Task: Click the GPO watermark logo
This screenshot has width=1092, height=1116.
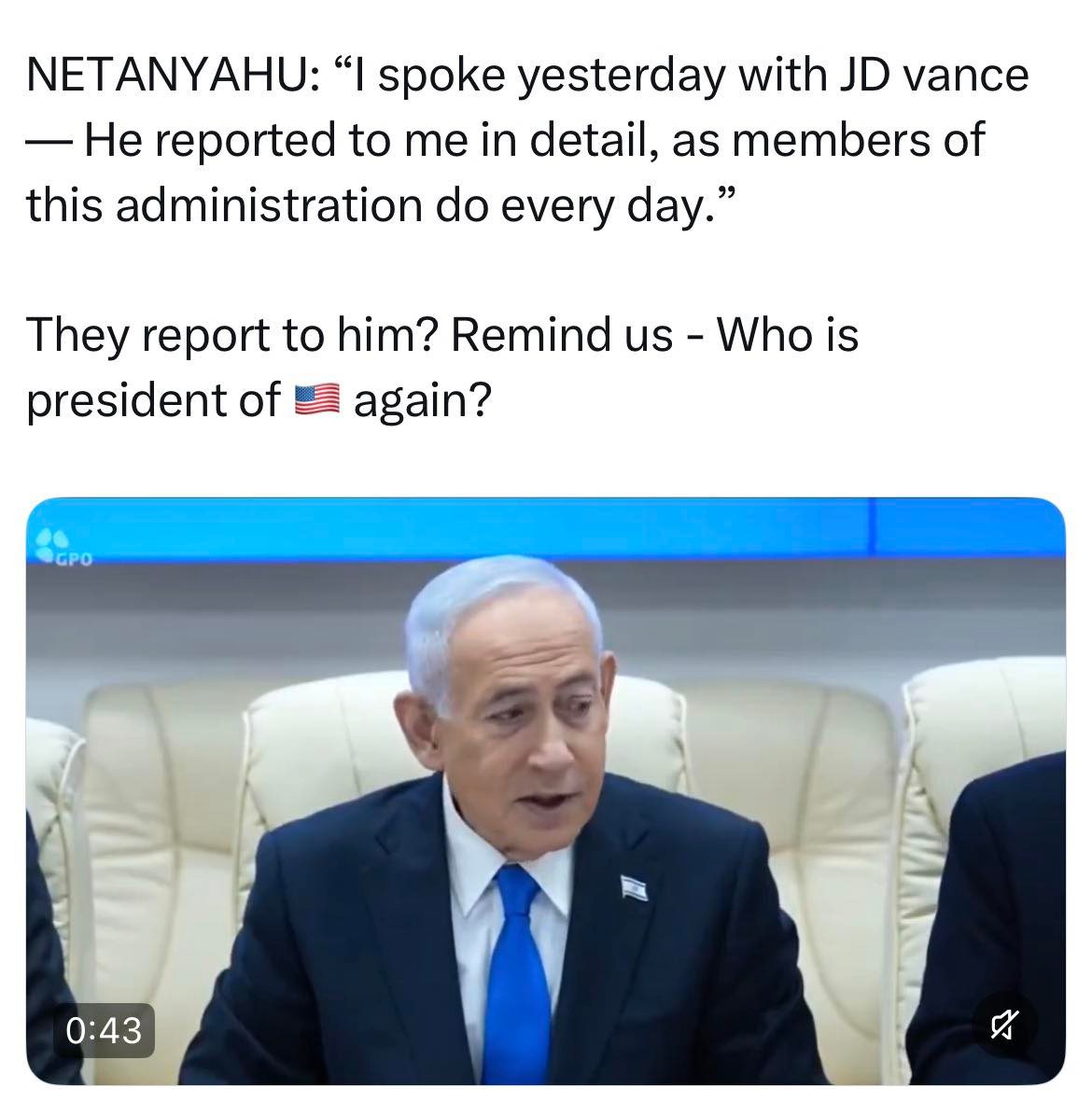Action: pos(64,547)
